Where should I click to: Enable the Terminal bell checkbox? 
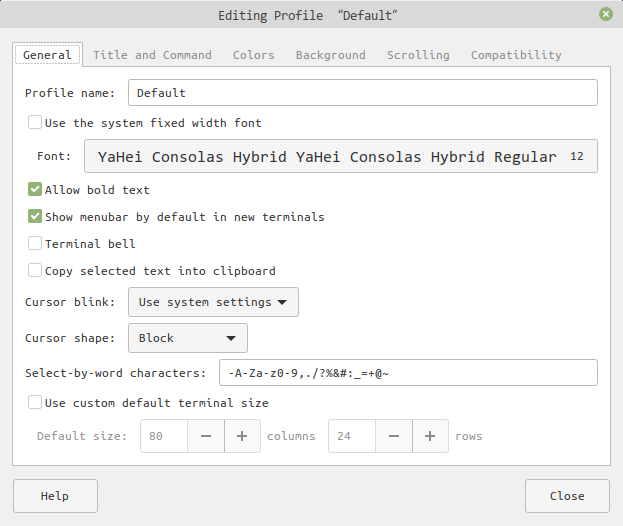tap(35, 243)
